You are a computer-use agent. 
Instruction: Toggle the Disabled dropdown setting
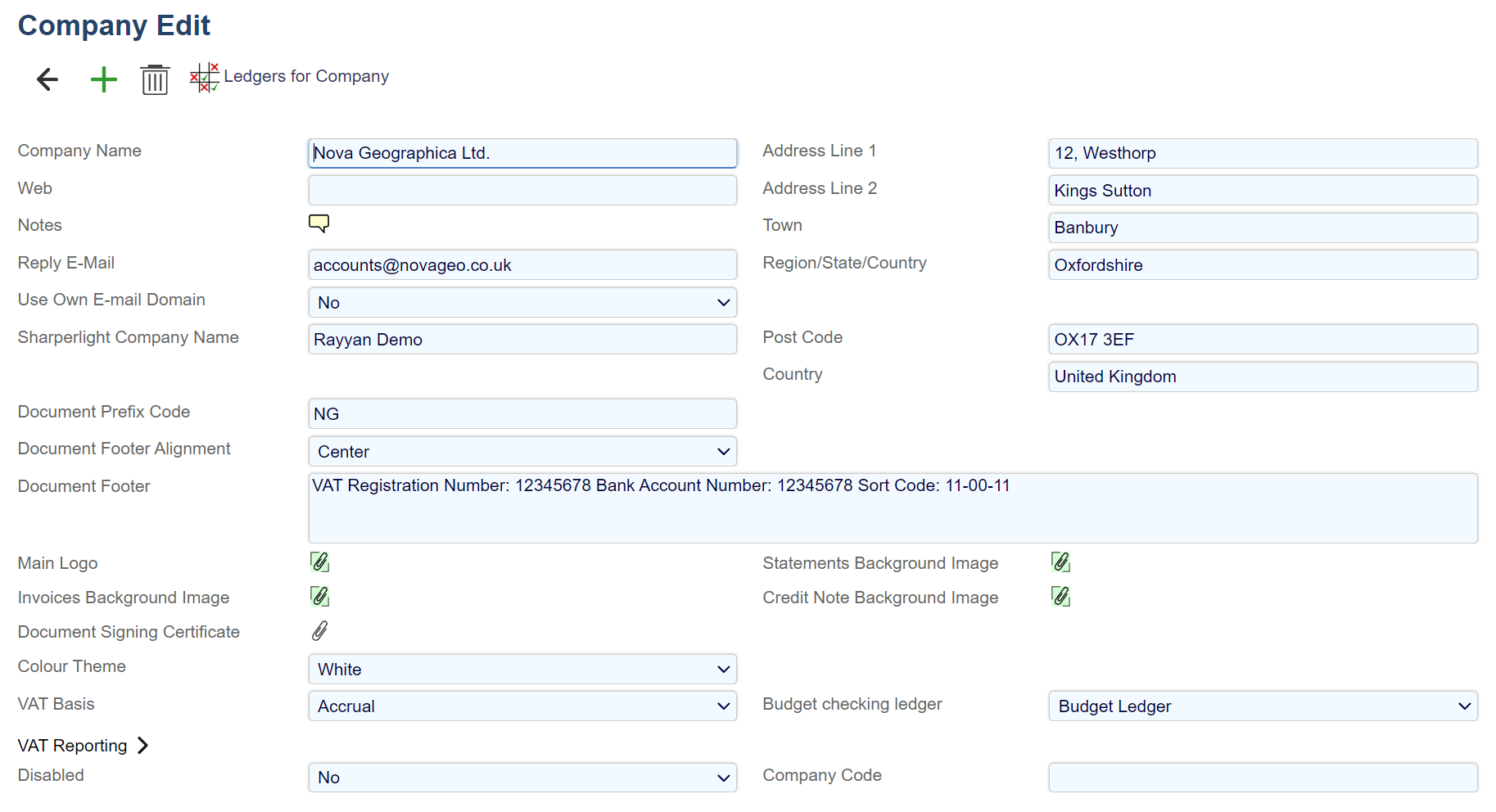(522, 777)
